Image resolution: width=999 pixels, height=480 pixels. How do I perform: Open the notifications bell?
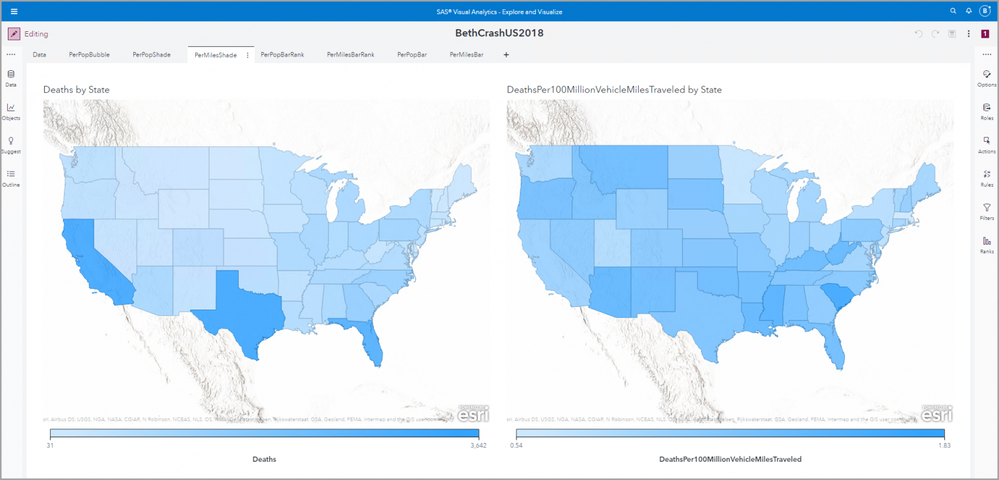[x=968, y=11]
